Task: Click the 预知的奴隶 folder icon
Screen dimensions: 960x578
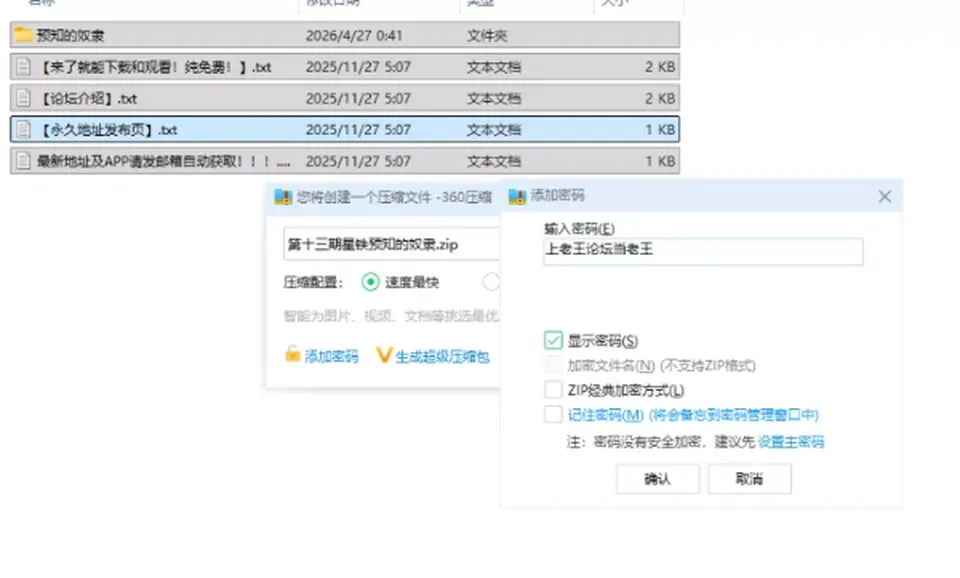Action: 23,34
